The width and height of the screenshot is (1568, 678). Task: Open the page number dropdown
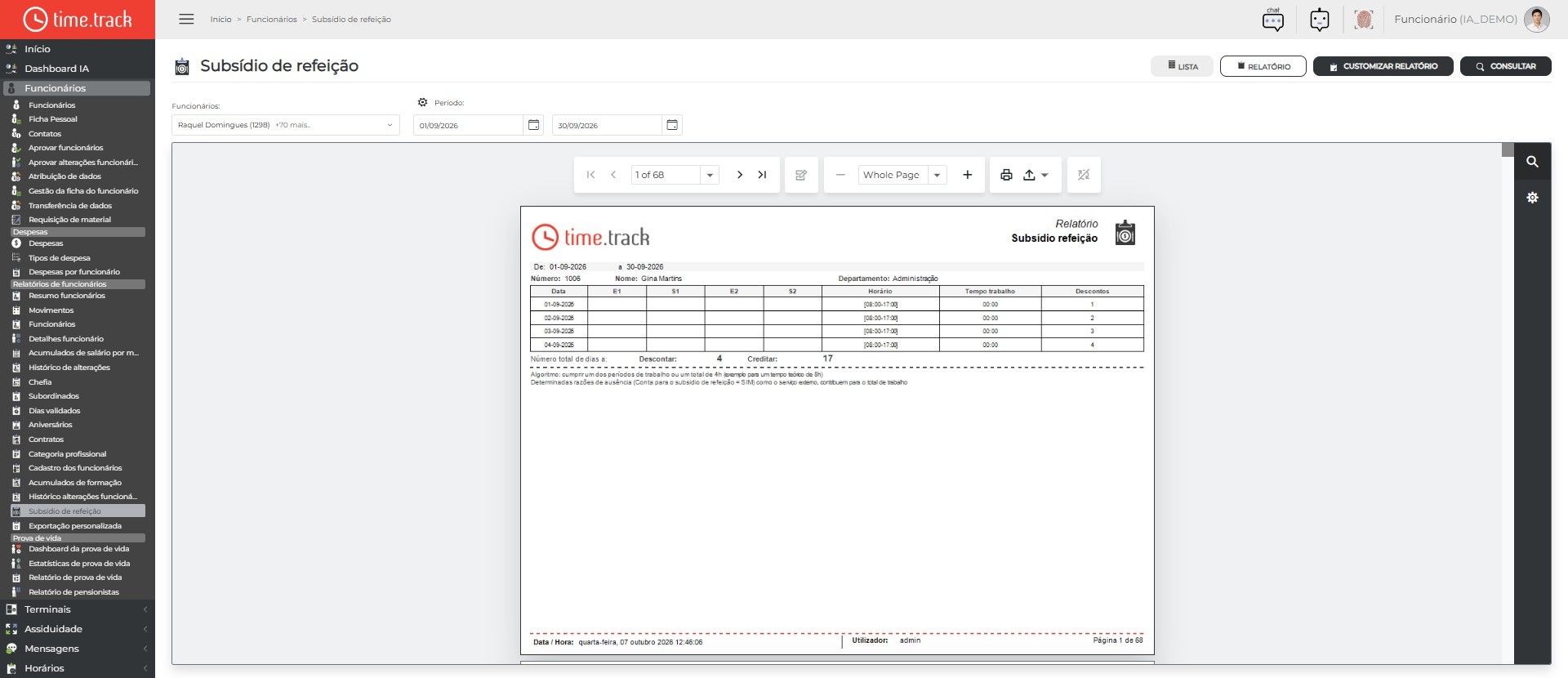[x=710, y=175]
